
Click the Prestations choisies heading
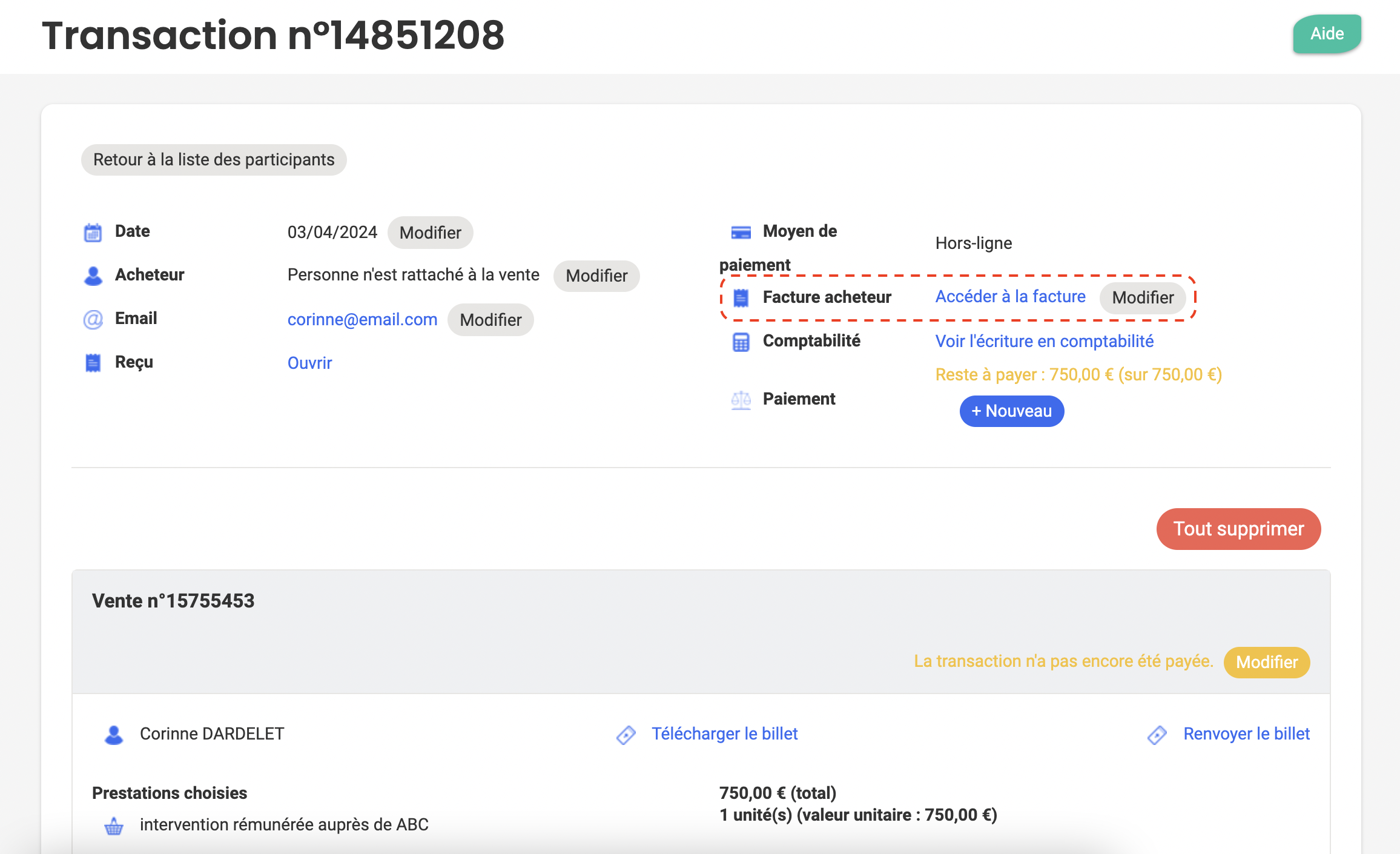pyautogui.click(x=170, y=793)
